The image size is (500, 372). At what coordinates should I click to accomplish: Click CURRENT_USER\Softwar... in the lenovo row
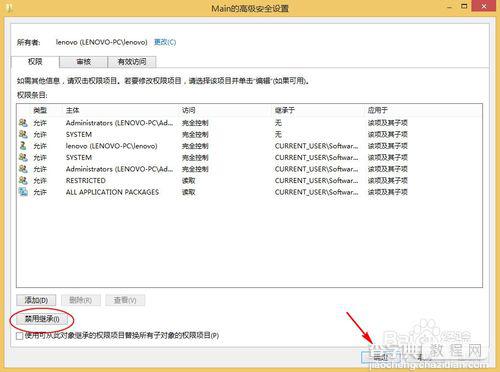point(317,146)
